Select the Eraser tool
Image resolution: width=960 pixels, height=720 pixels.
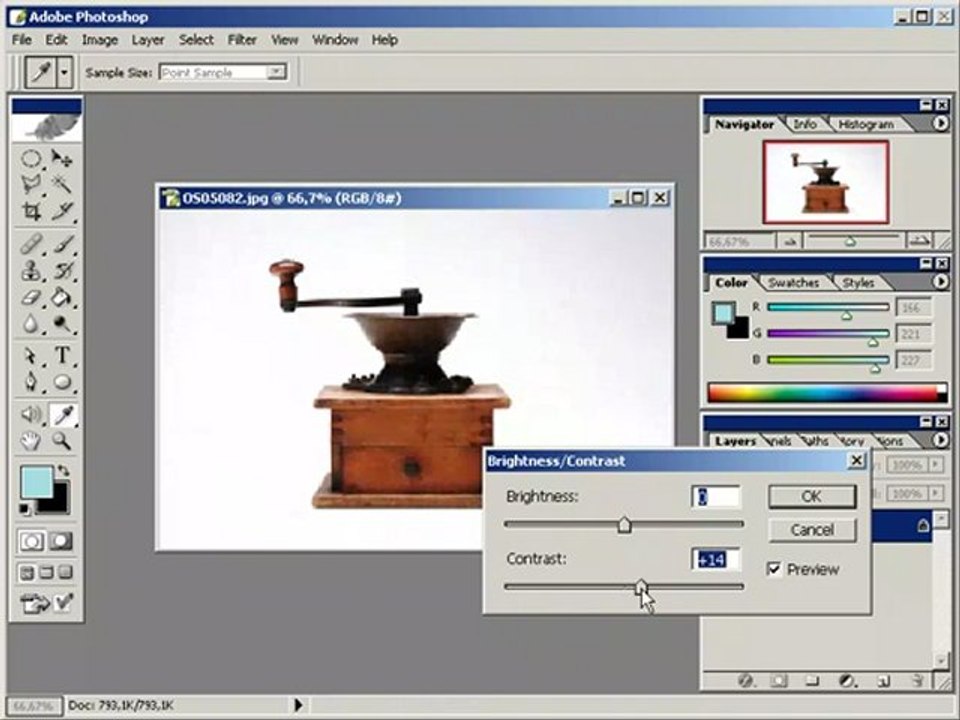tap(31, 298)
